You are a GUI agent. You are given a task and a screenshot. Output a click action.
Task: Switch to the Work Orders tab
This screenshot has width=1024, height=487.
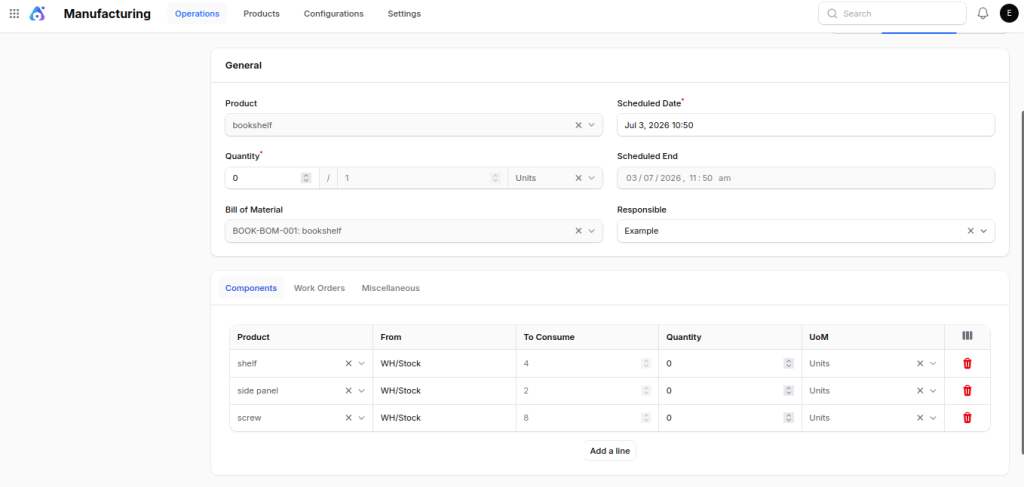pyautogui.click(x=319, y=288)
